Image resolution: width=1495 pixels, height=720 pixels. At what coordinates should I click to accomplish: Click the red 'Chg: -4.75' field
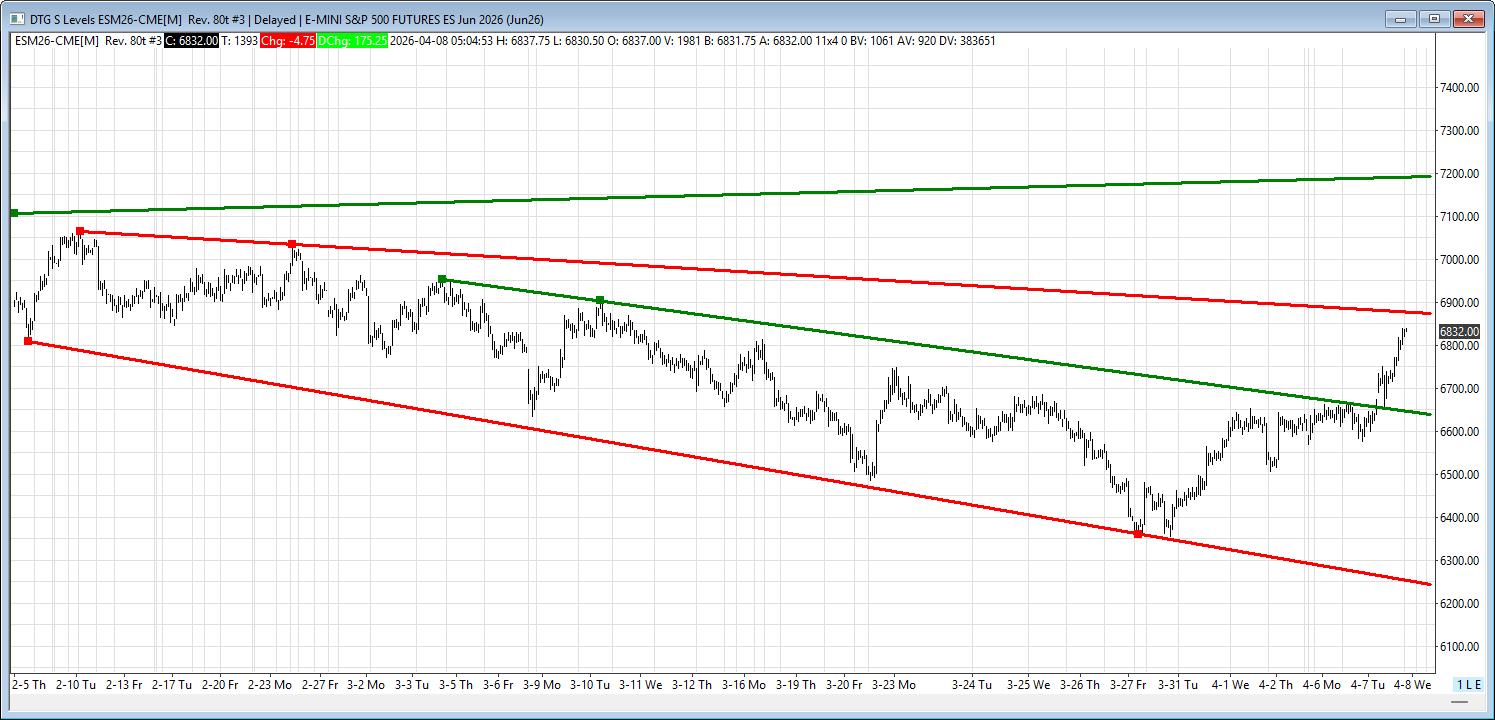(x=288, y=41)
